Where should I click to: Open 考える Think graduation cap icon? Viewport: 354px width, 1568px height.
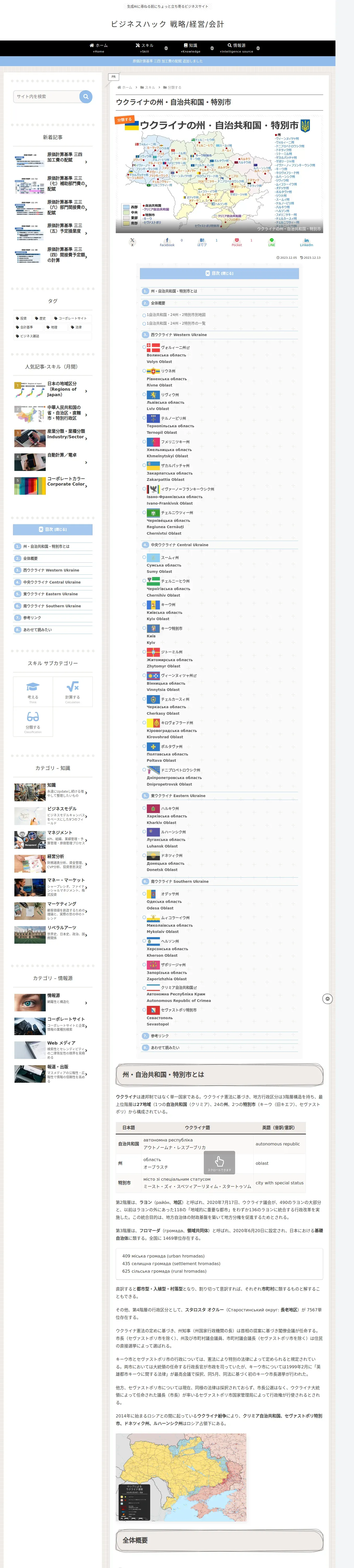click(x=33, y=686)
